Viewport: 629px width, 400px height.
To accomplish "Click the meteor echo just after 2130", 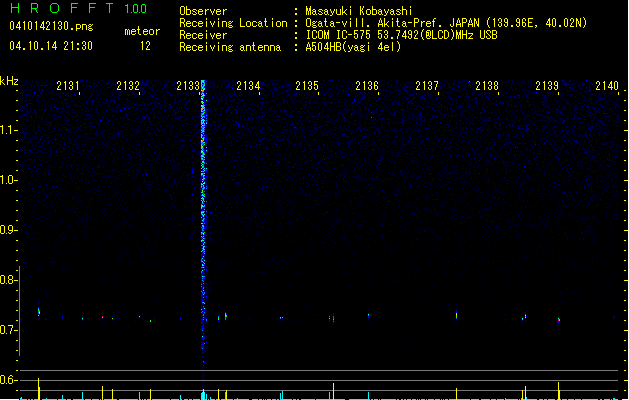I will [39, 311].
